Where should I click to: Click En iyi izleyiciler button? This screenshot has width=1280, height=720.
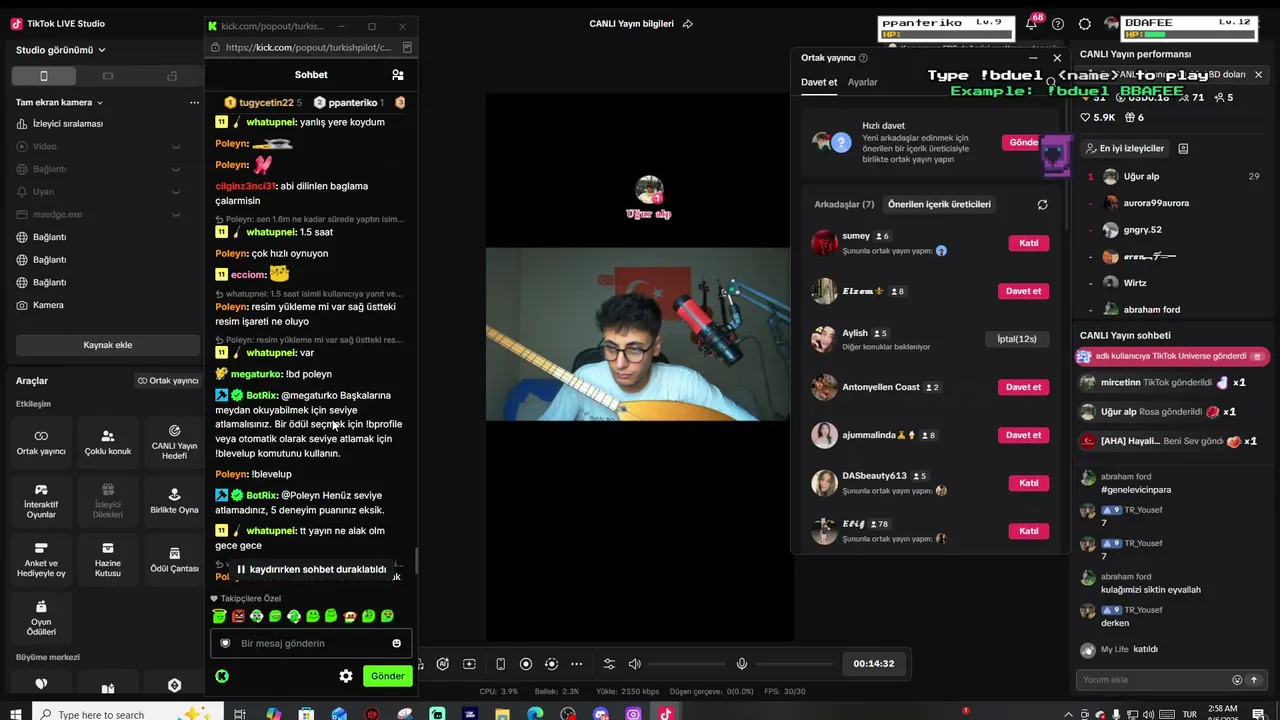tap(1124, 148)
